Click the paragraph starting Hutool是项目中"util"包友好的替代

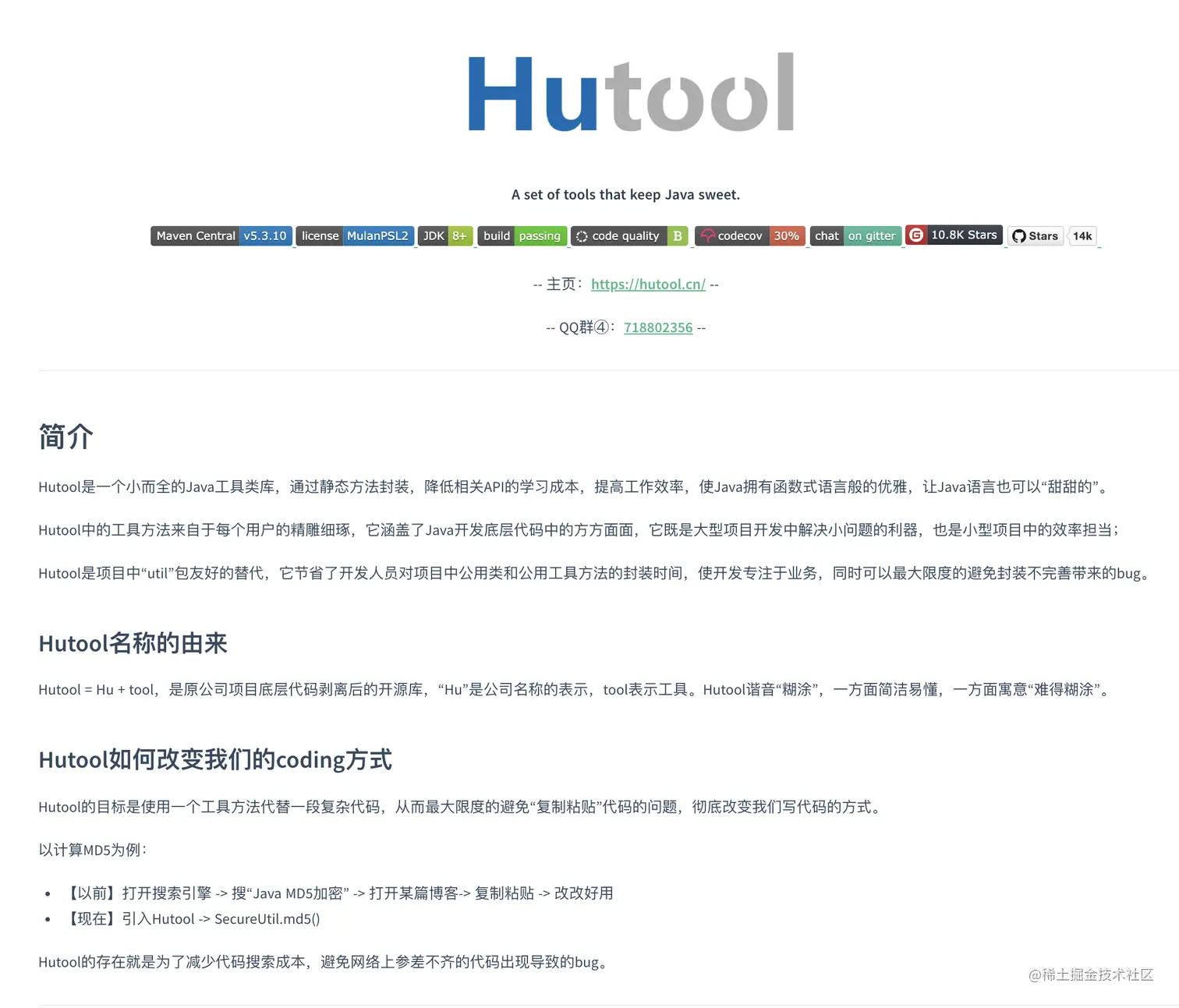click(x=594, y=573)
